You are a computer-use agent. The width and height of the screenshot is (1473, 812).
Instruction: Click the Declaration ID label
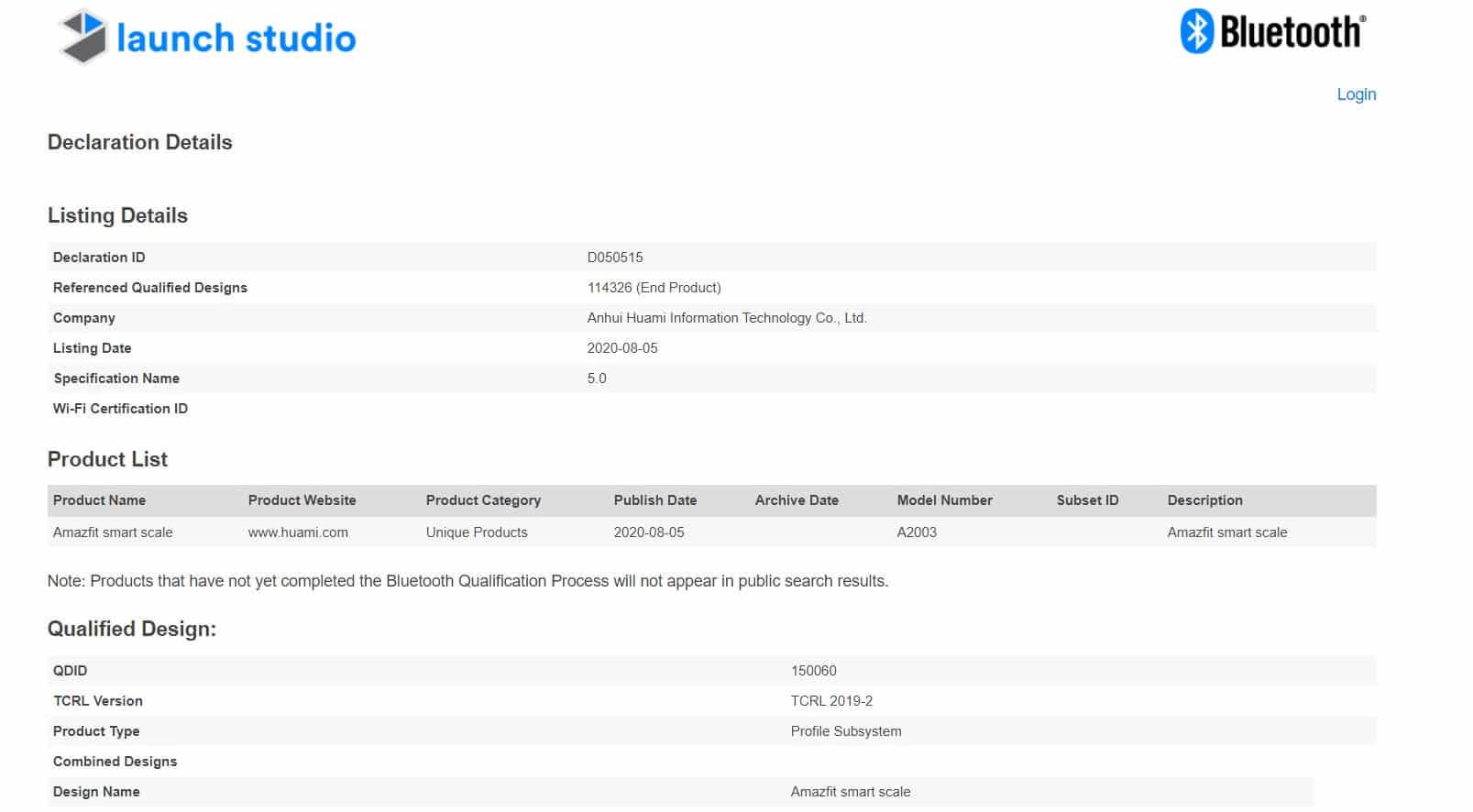tap(99, 258)
